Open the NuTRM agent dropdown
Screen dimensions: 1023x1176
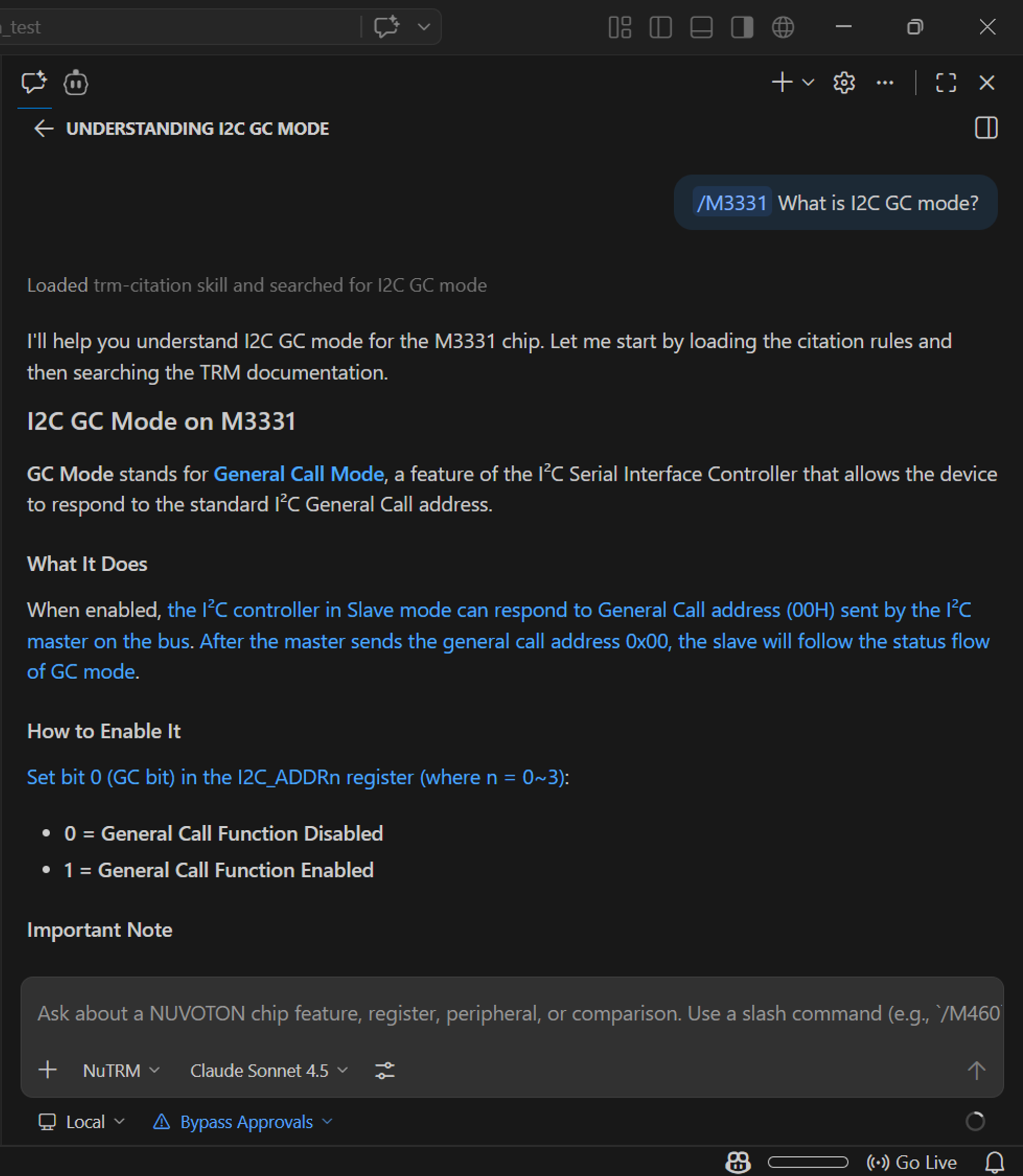(x=121, y=1071)
